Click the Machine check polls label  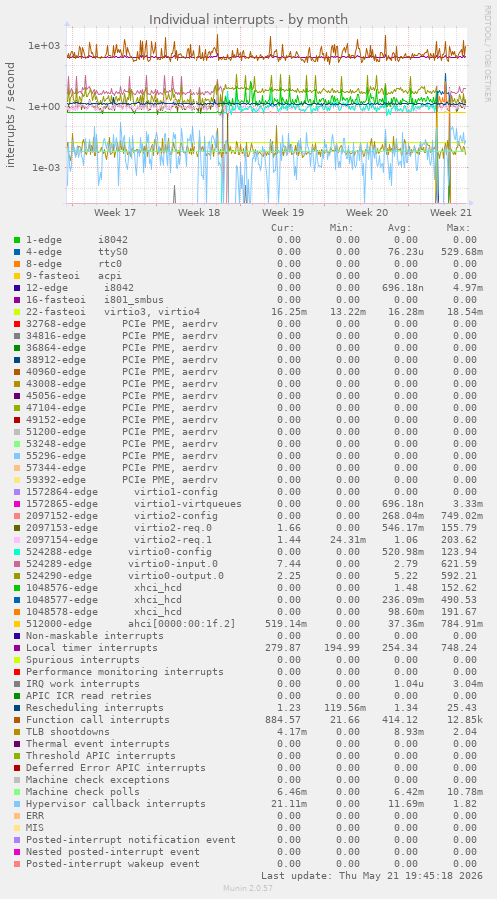(83, 792)
